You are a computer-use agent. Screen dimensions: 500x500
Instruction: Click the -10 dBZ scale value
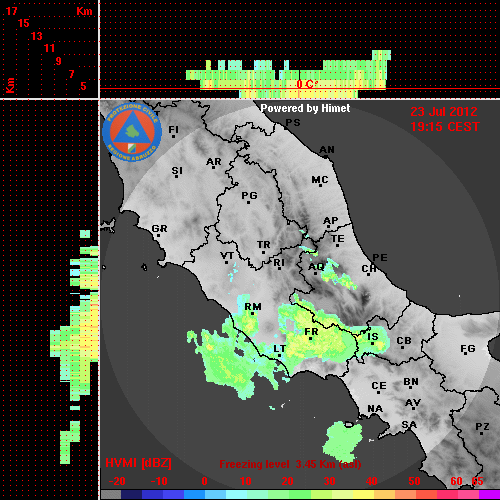pos(159,481)
